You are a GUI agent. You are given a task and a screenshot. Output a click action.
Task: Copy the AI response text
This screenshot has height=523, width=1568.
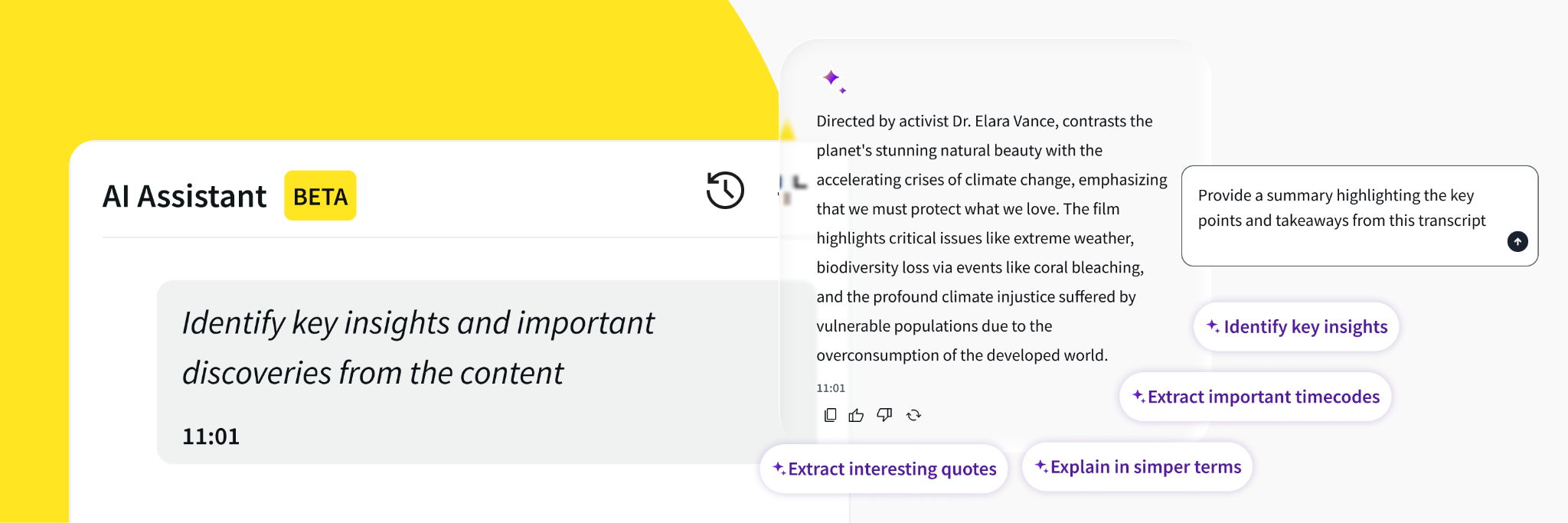[830, 415]
